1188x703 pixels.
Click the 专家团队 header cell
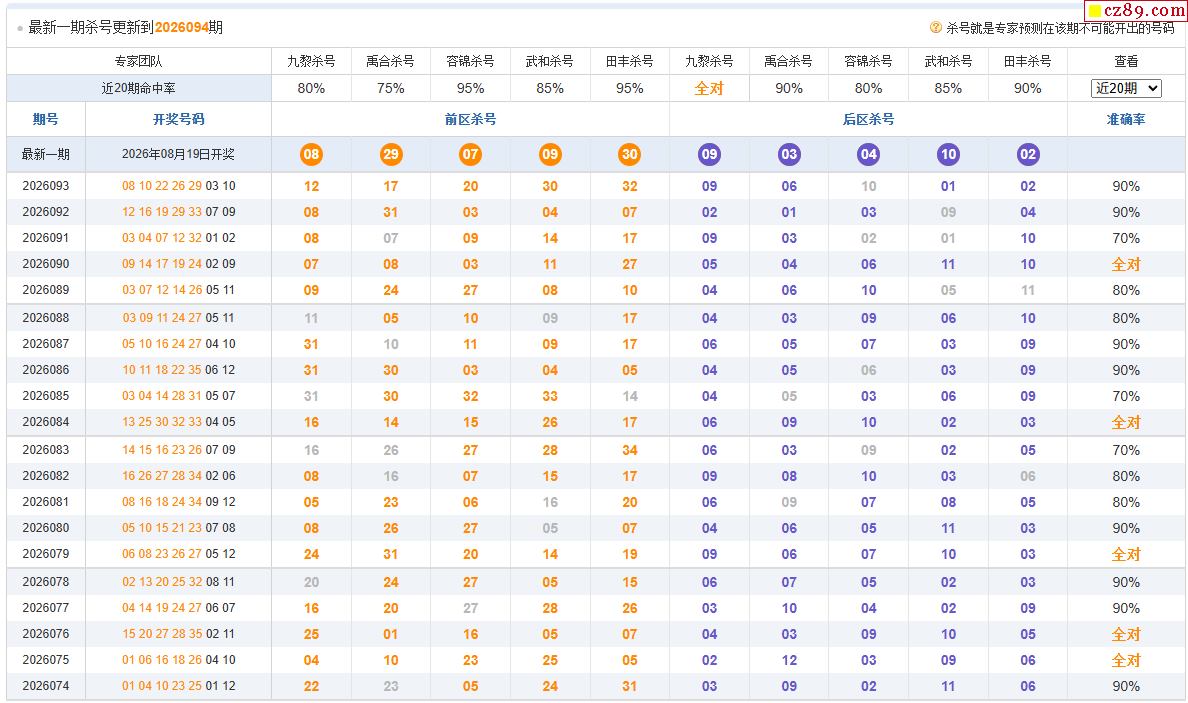(x=139, y=61)
